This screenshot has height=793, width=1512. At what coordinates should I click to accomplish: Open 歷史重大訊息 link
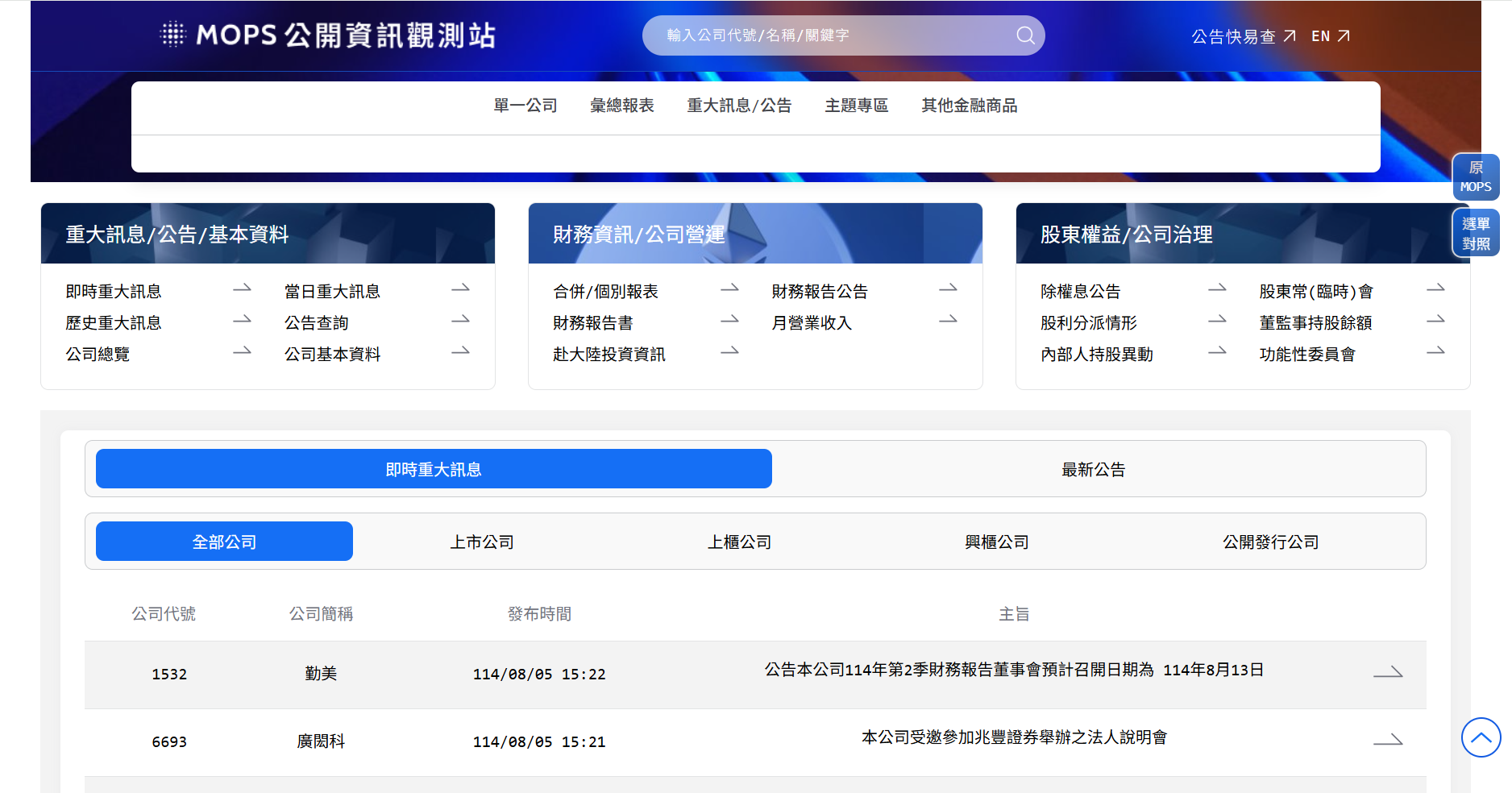click(114, 322)
